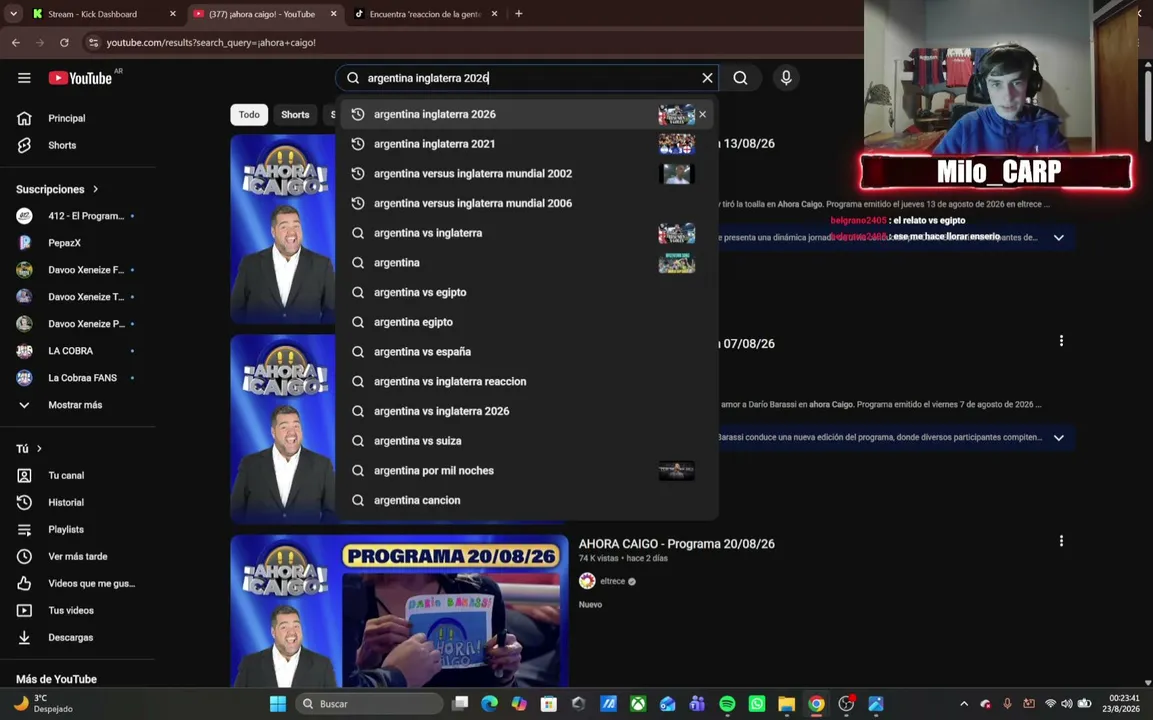Select suggestion 'argentina inglaterra 2021'
The height and width of the screenshot is (720, 1153).
(x=526, y=144)
